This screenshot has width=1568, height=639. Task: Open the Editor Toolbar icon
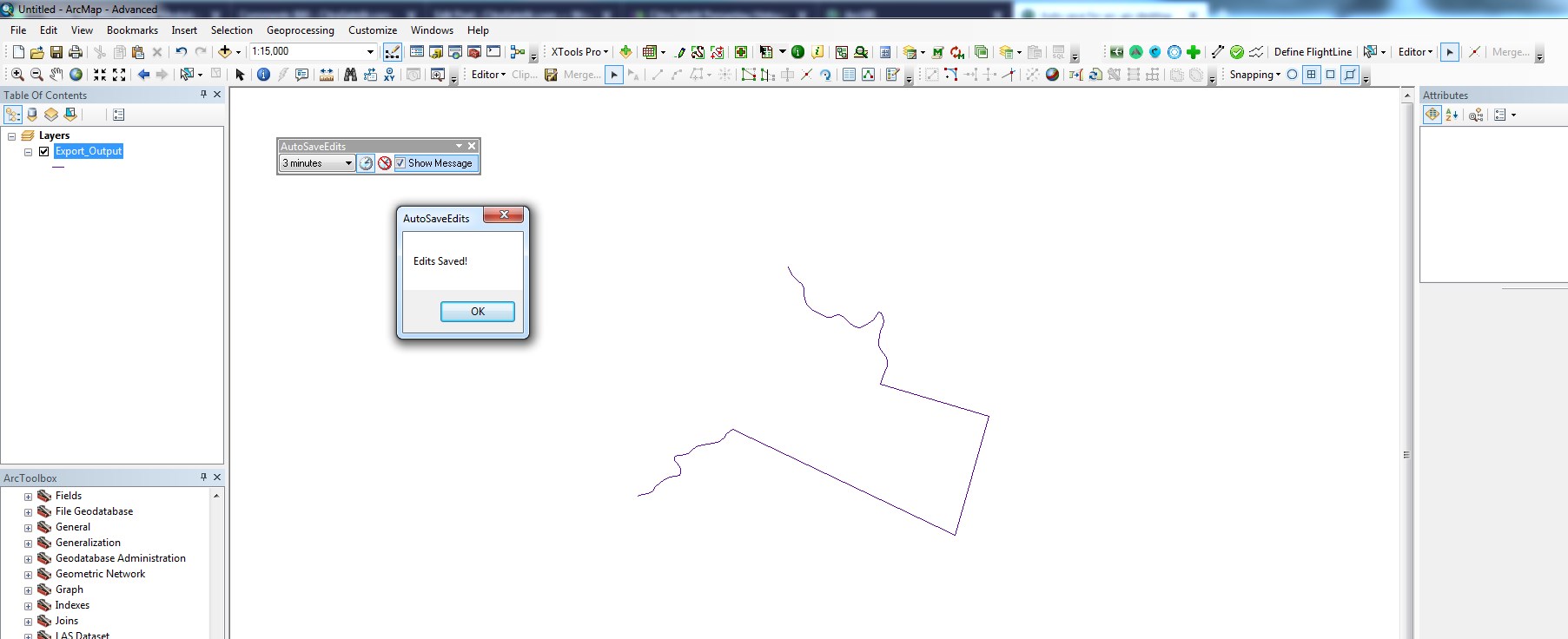(x=393, y=52)
